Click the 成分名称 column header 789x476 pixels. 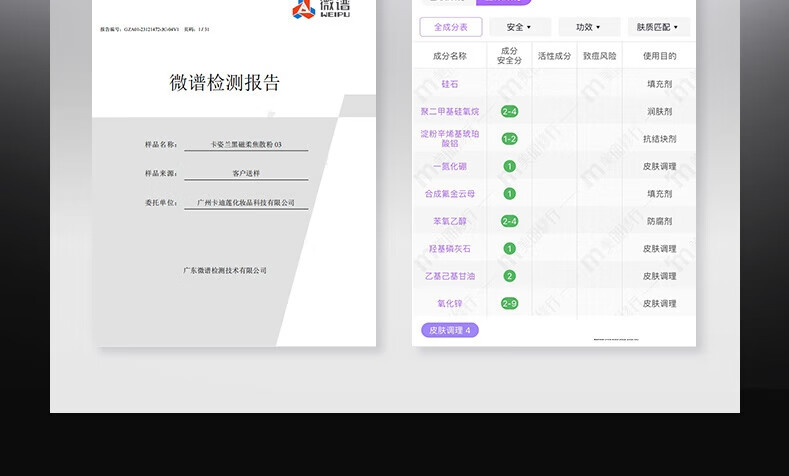pos(450,56)
